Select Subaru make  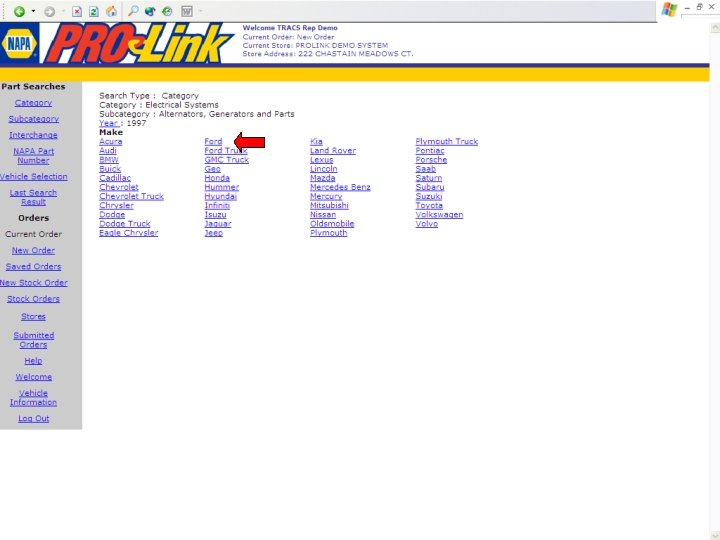coord(430,187)
